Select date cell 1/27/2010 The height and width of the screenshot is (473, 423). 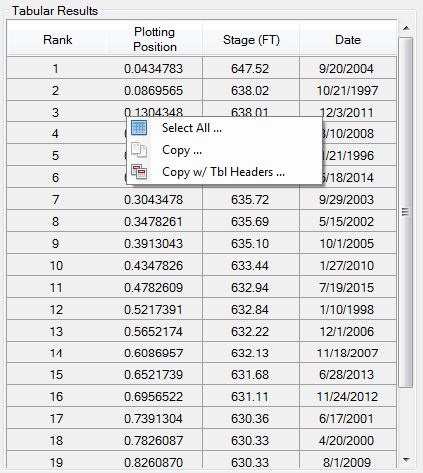[348, 265]
